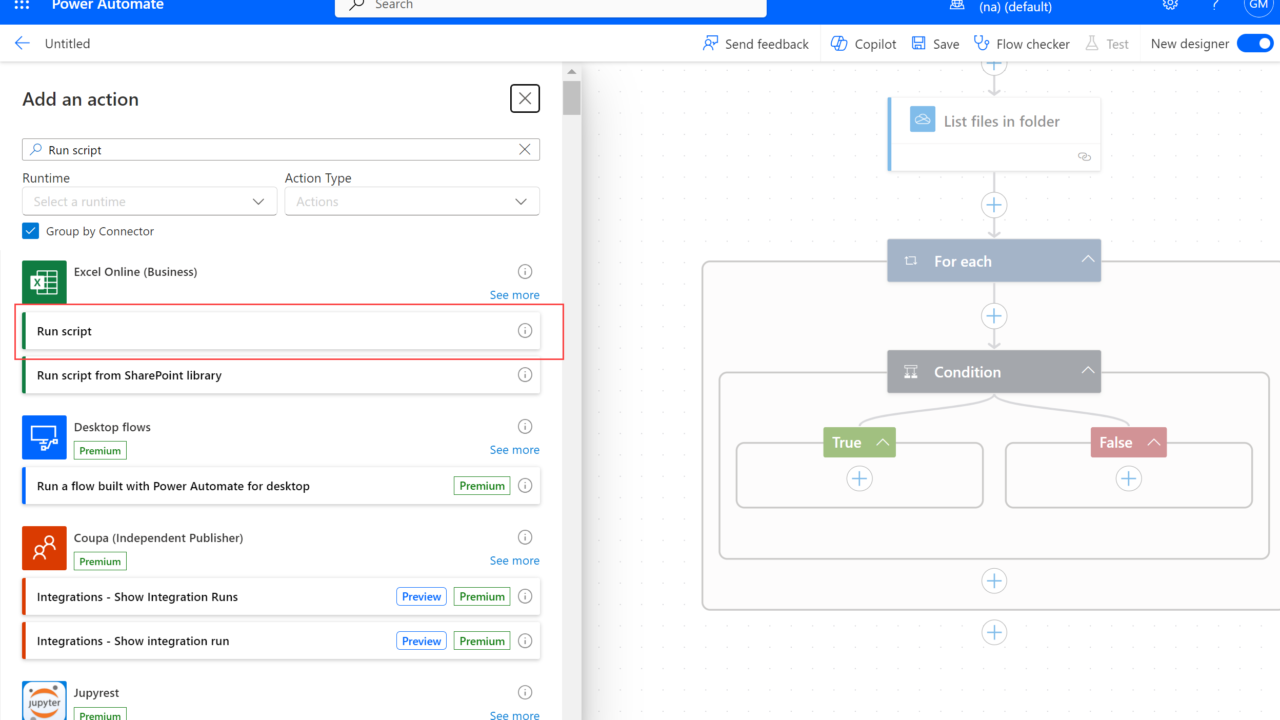Click the Jupyrest connector icon
Image resolution: width=1280 pixels, height=720 pixels.
(x=44, y=701)
